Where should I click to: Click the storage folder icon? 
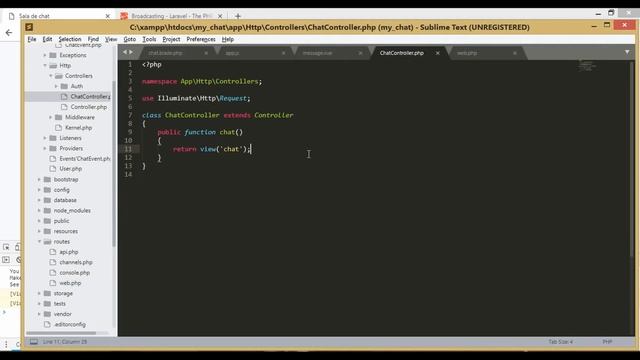47,293
